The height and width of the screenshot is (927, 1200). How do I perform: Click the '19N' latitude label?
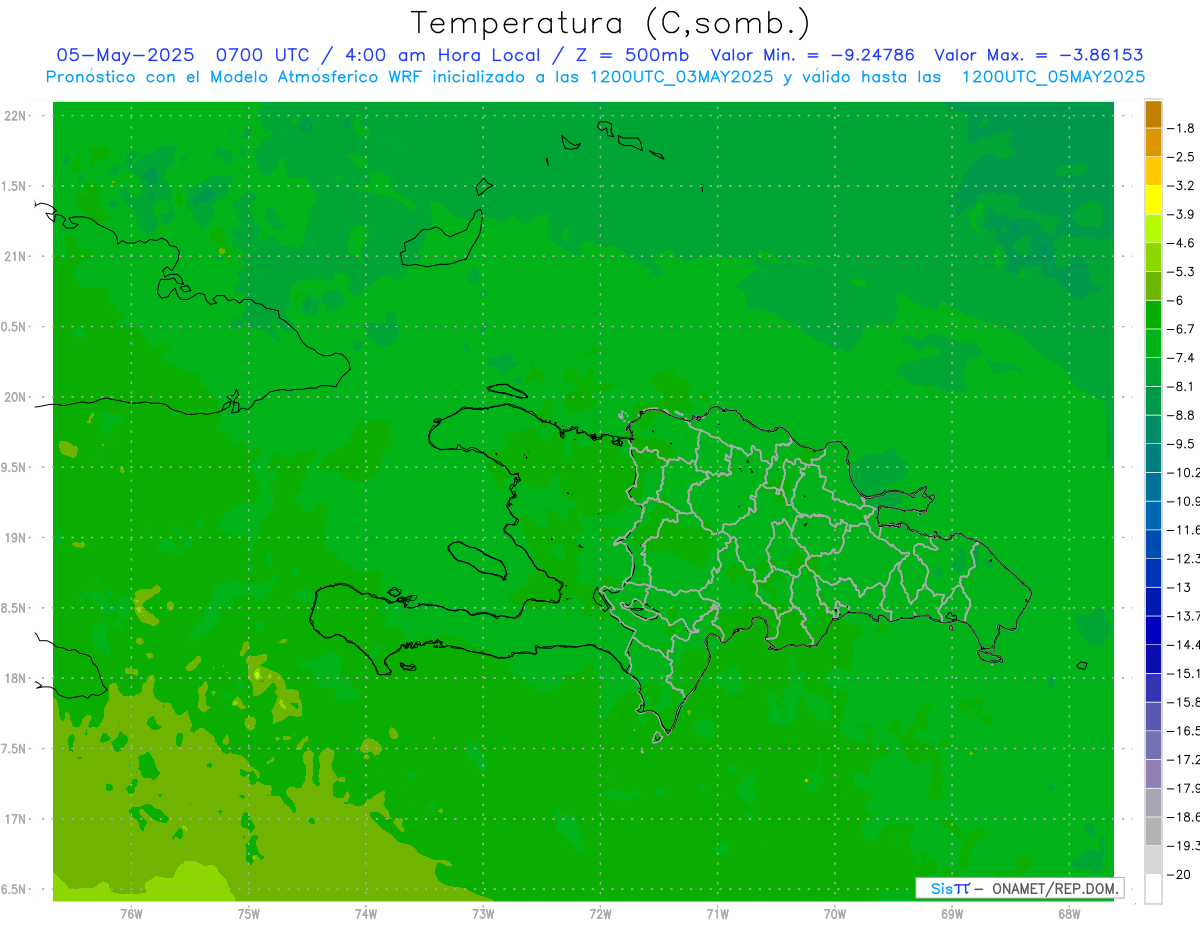click(15, 538)
